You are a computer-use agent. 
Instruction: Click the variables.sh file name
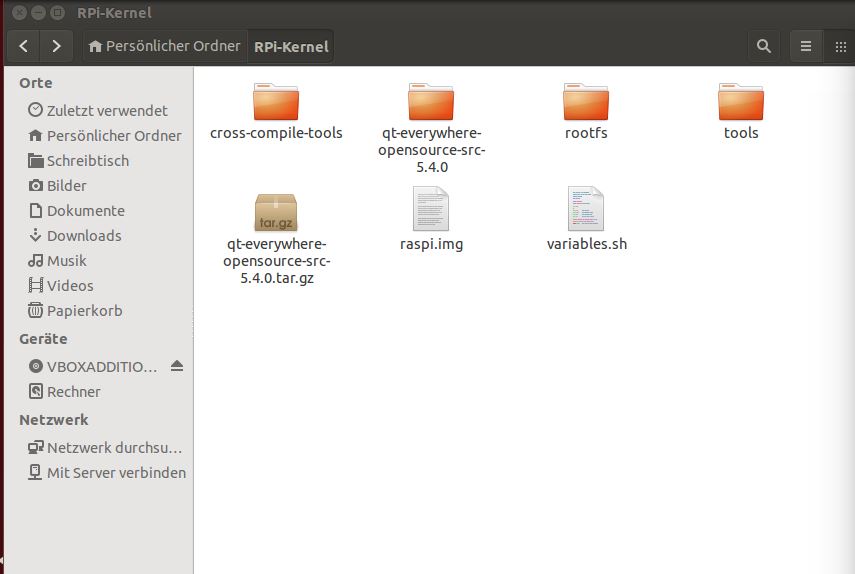pos(587,244)
